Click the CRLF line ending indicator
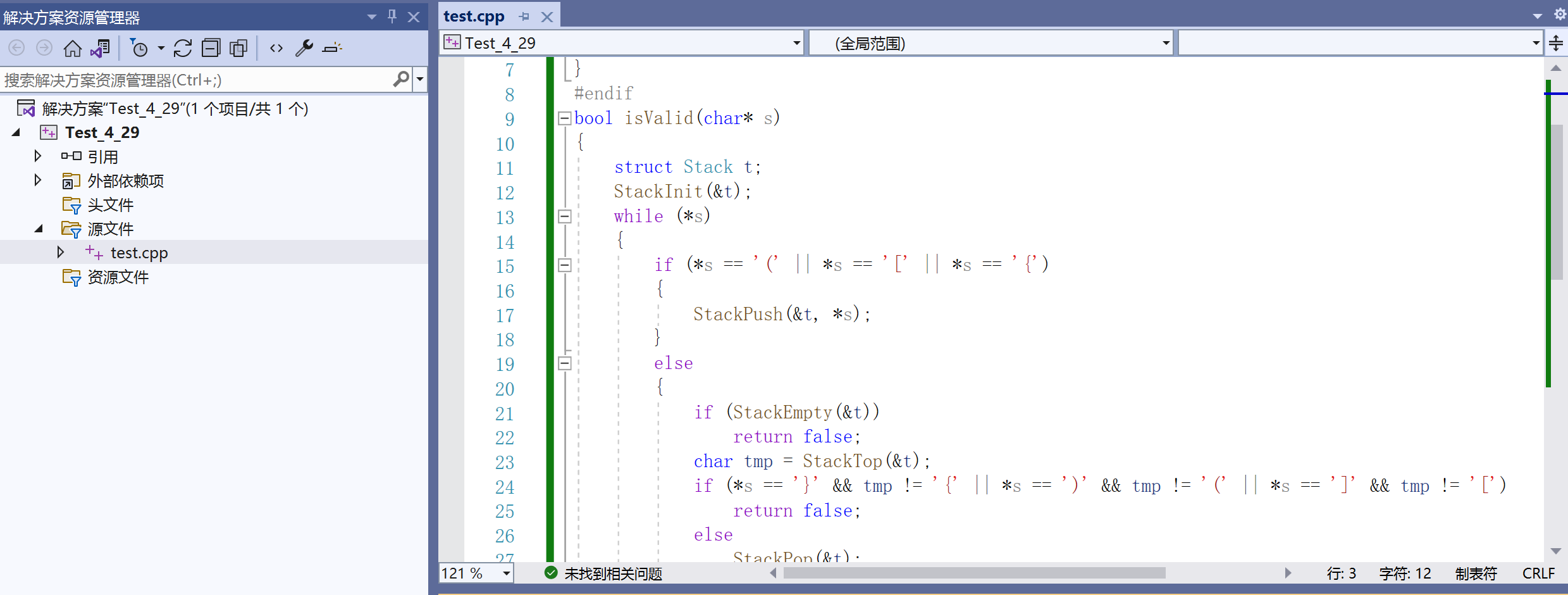 point(1539,573)
